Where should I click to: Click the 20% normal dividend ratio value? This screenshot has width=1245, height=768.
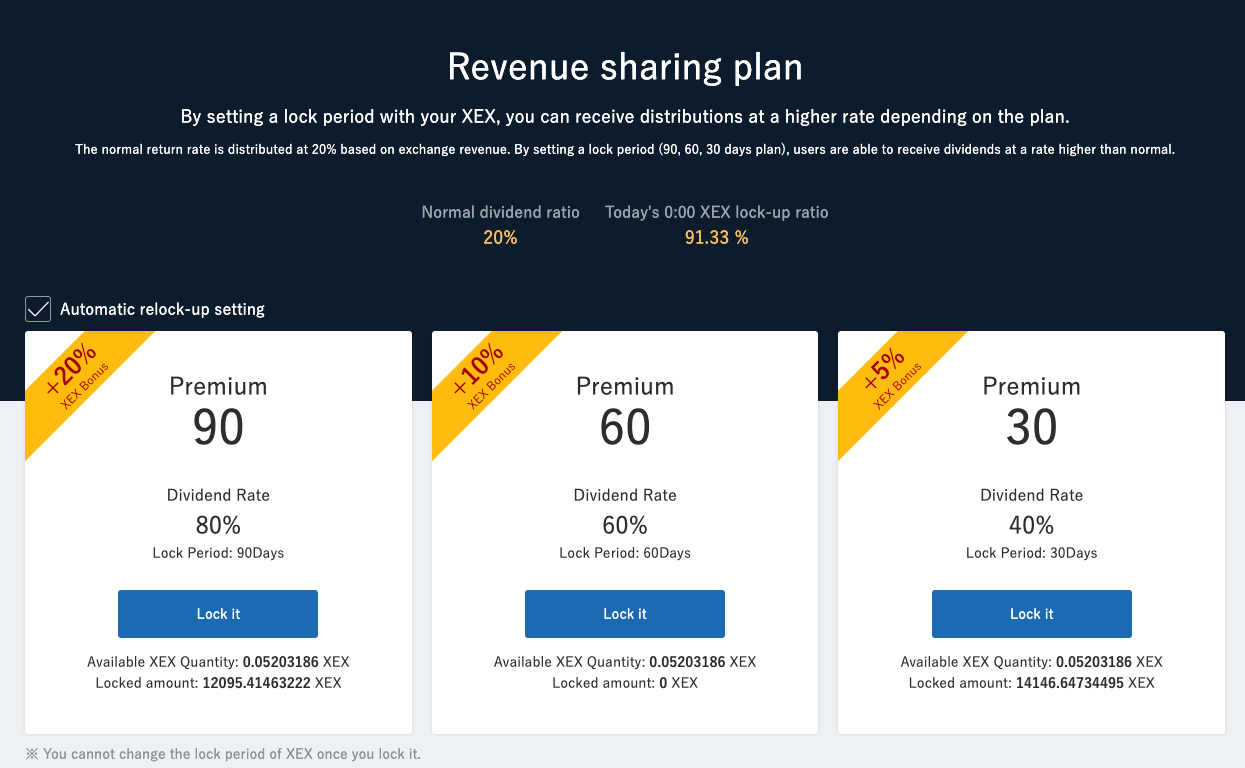point(500,238)
